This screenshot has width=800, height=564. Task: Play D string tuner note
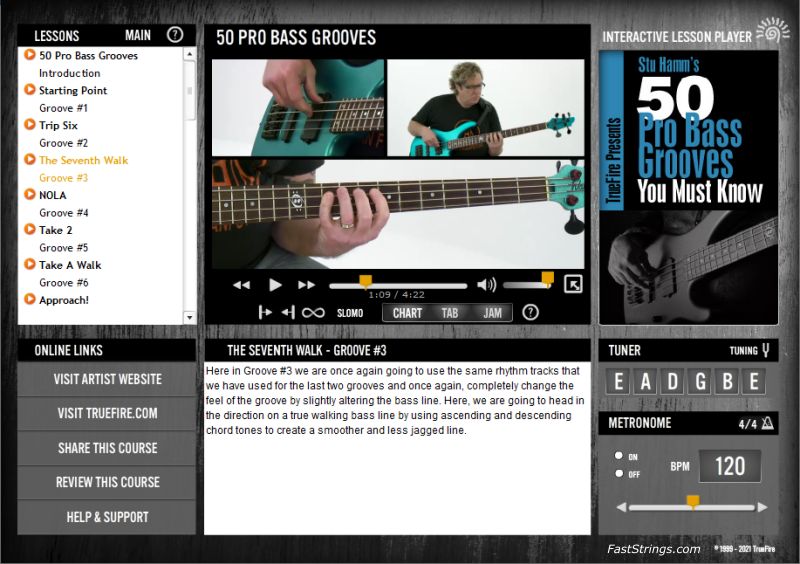[x=672, y=381]
